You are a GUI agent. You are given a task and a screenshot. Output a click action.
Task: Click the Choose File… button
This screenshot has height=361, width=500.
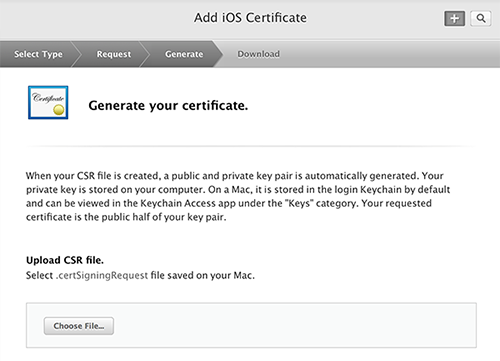(x=79, y=326)
